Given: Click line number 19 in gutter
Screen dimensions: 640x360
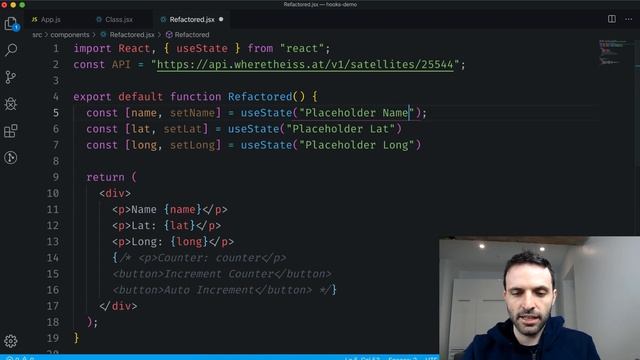Looking at the screenshot, I should click(x=53, y=338).
